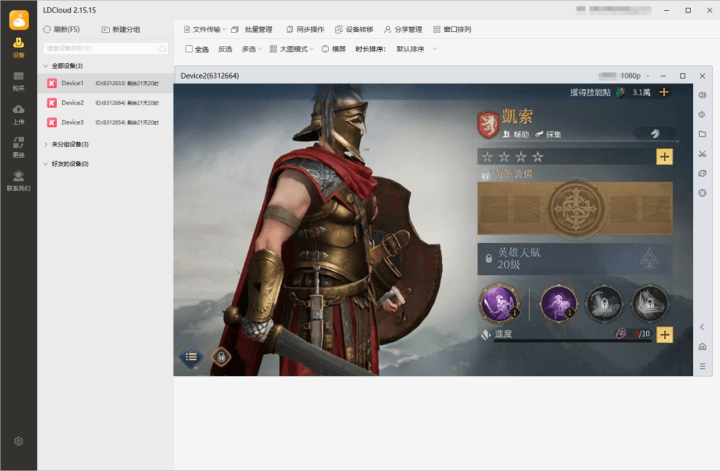Open the 默认排序 sort dropdown
Viewport: 720px width, 471px height.
click(416, 49)
